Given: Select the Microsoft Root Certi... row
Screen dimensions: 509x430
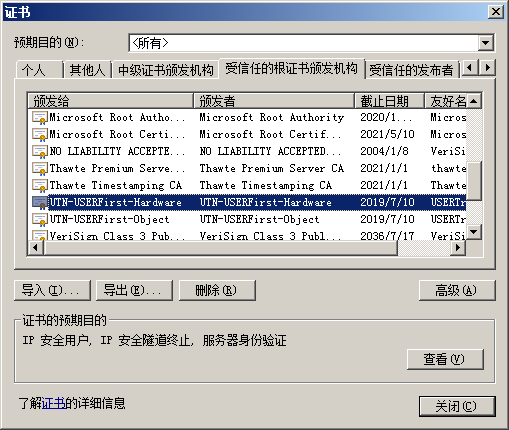Looking at the screenshot, I should [x=247, y=135].
